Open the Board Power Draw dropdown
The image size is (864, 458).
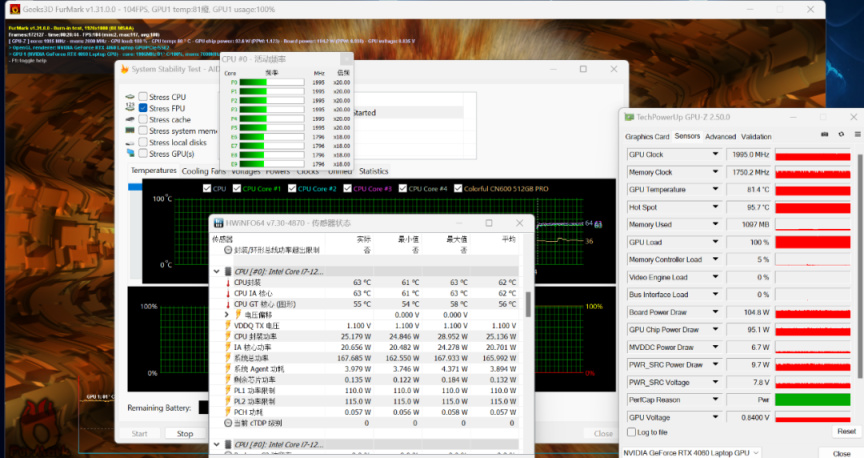715,312
